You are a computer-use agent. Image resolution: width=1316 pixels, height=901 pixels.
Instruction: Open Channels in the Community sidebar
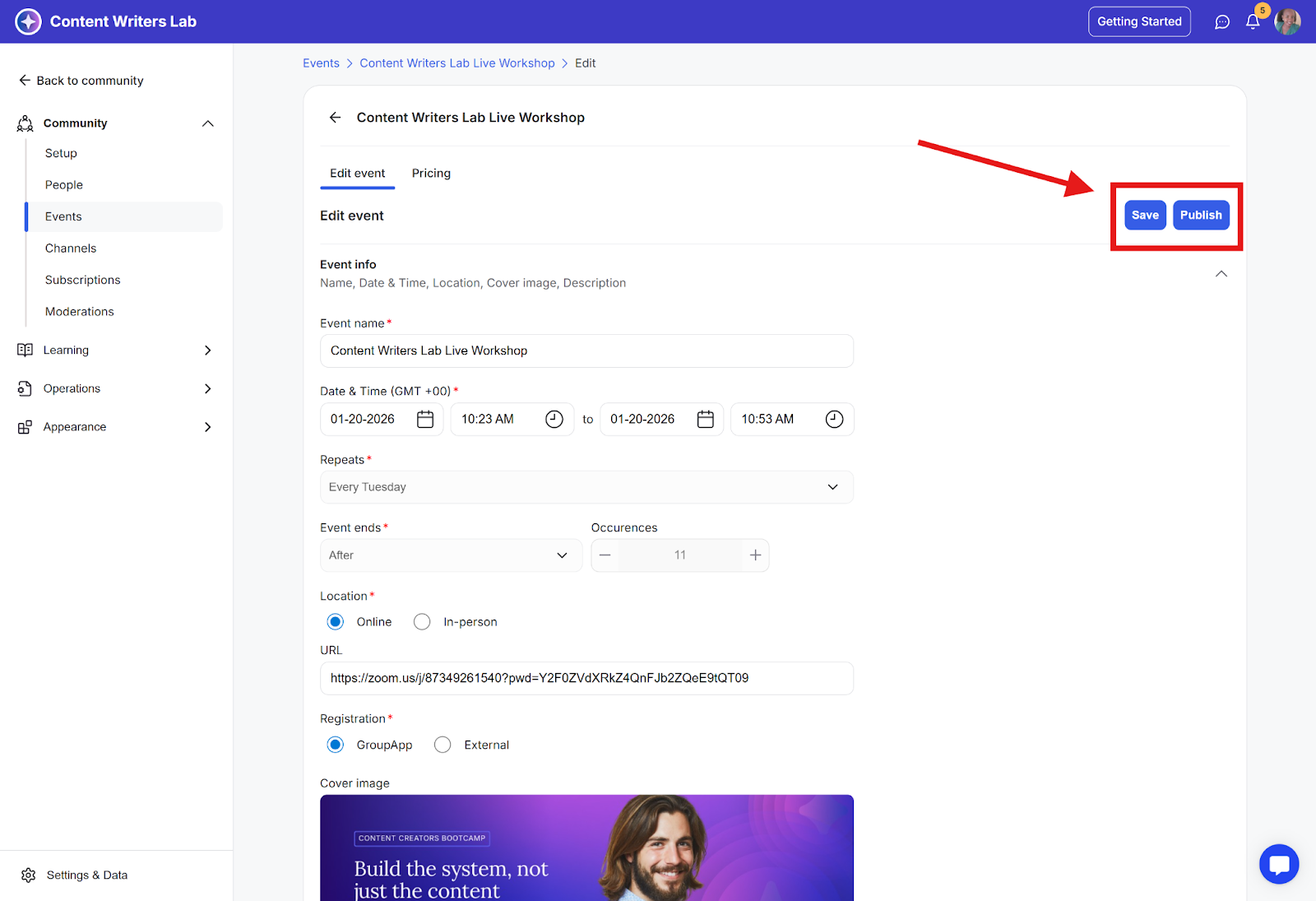pyautogui.click(x=71, y=248)
